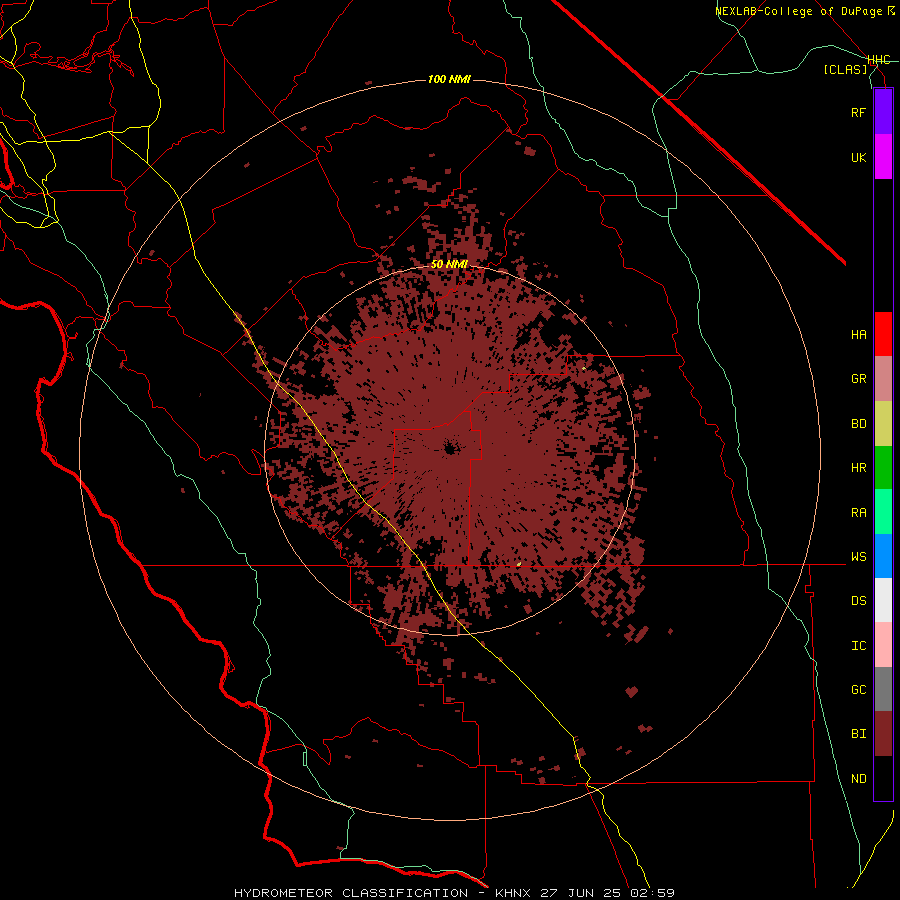Click the "HYDROMETEOR CLASSIFICATION" title text

pyautogui.click(x=351, y=893)
